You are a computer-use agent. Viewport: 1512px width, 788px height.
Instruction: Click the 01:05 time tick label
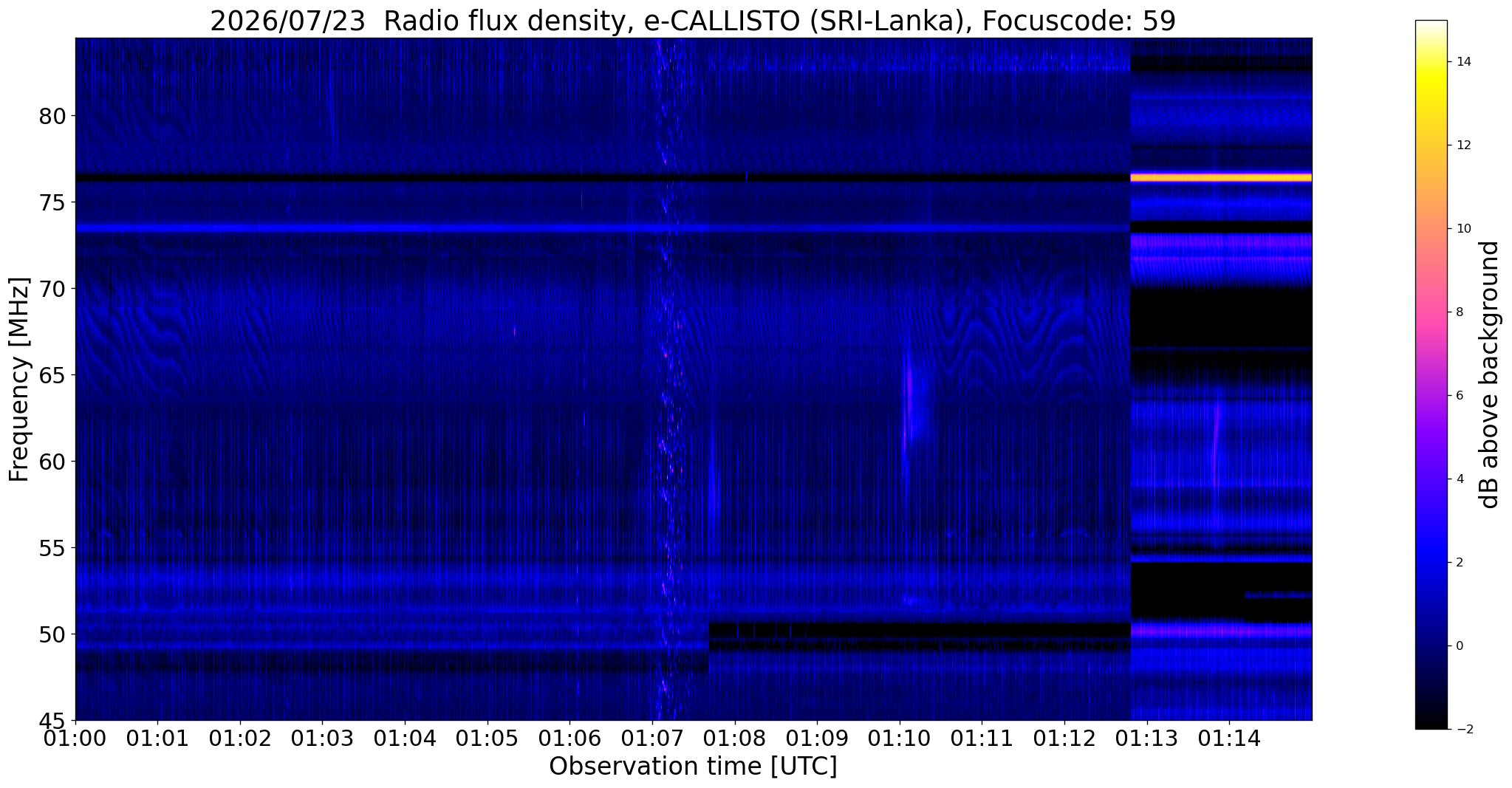(488, 737)
